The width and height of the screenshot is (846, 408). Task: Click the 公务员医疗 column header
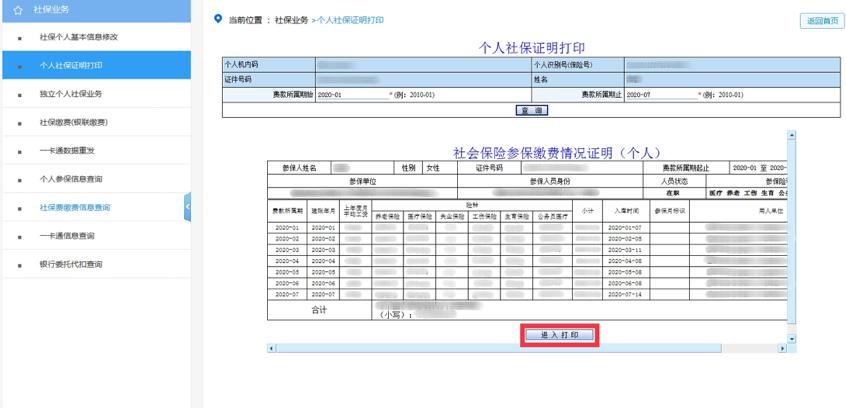552,216
